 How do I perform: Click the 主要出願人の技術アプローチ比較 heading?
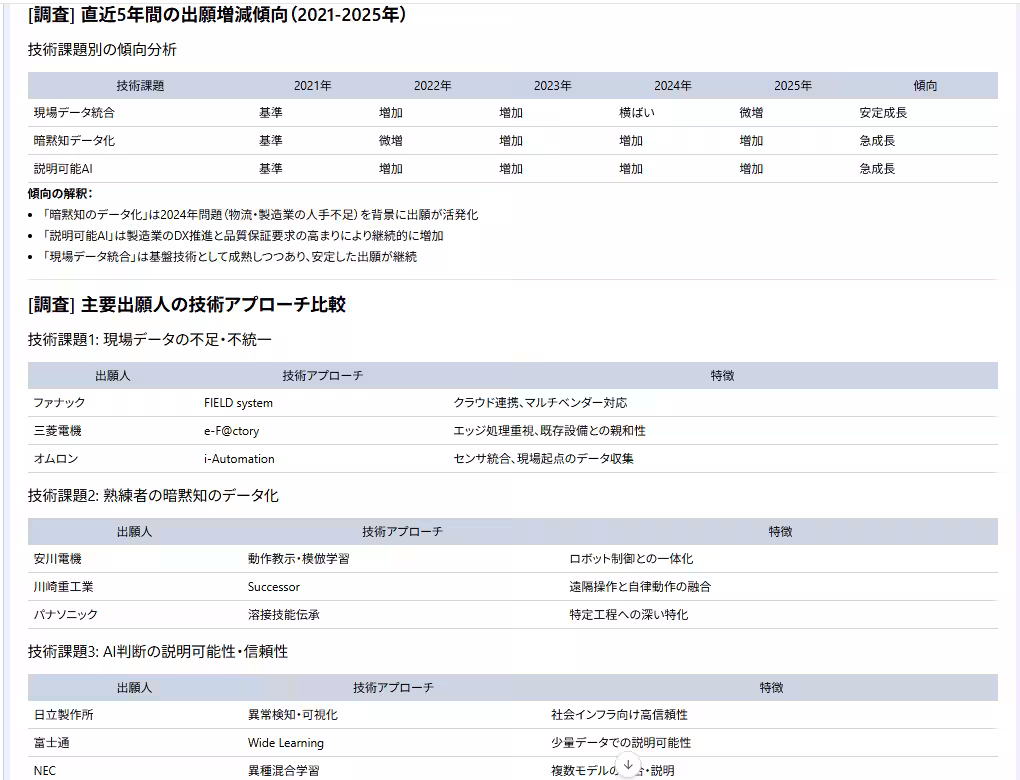187,304
